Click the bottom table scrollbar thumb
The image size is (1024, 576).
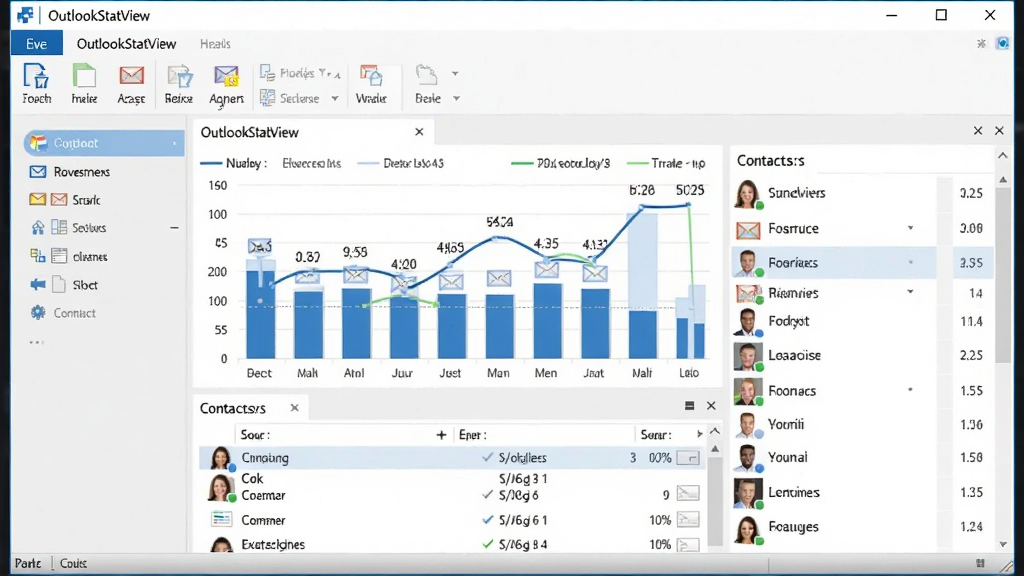pos(715,500)
